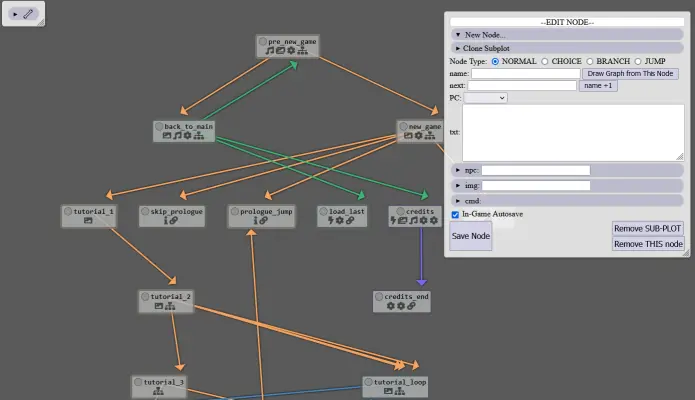695x400 pixels.
Task: Click hierarchy icon in tutorial_3 node
Action: click(x=158, y=391)
